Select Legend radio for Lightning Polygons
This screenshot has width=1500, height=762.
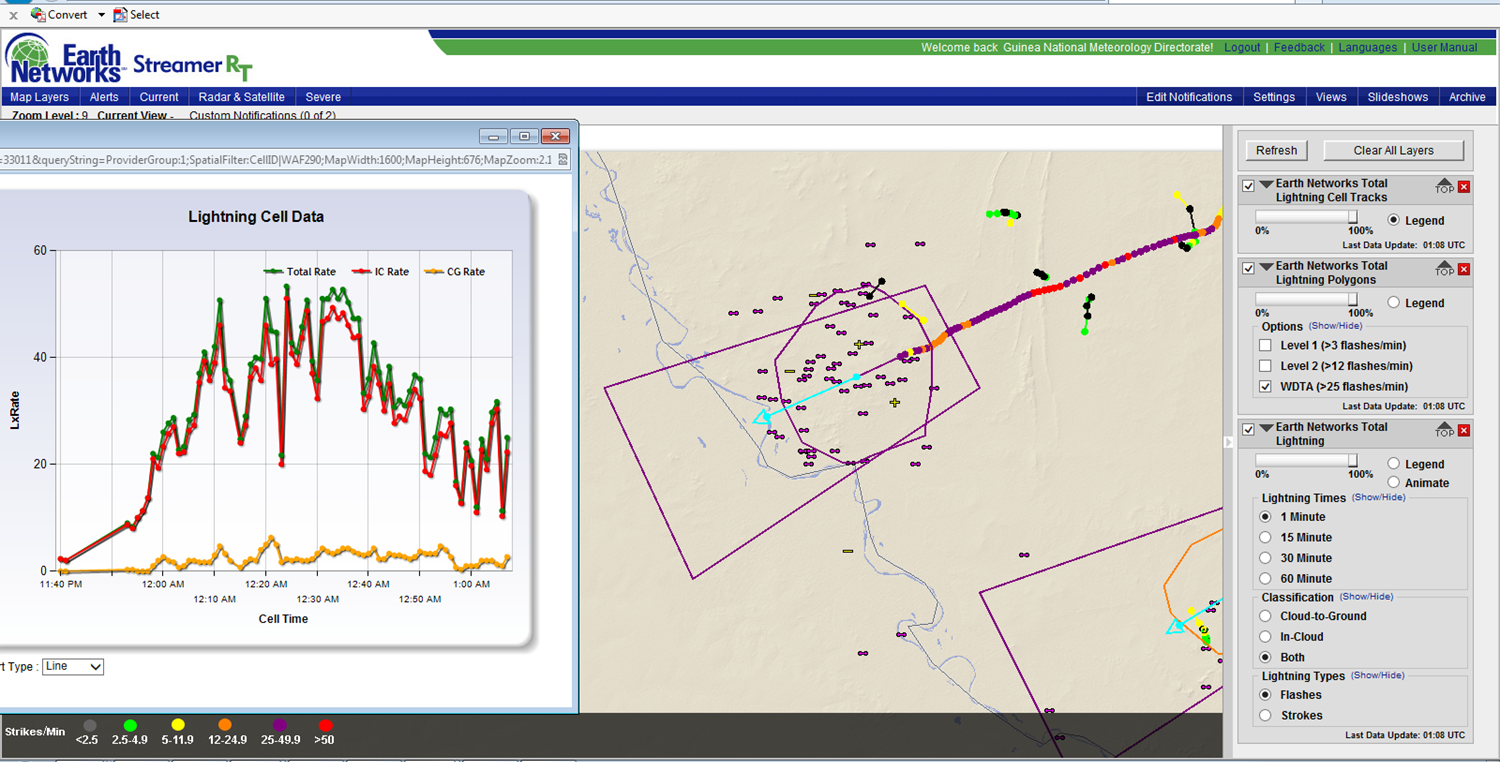pyautogui.click(x=1394, y=302)
